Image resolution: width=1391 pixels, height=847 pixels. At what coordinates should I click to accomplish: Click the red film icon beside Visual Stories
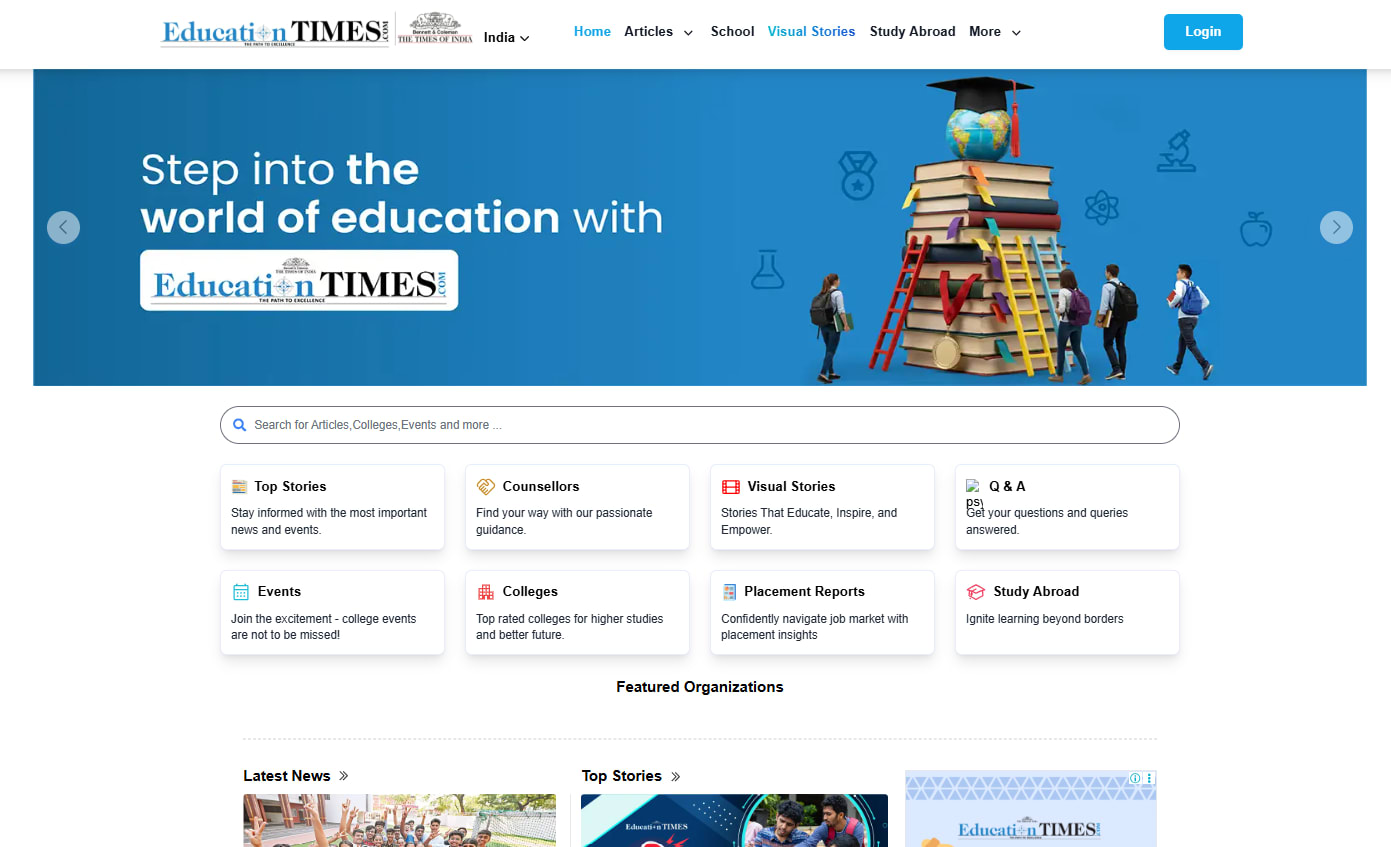731,487
